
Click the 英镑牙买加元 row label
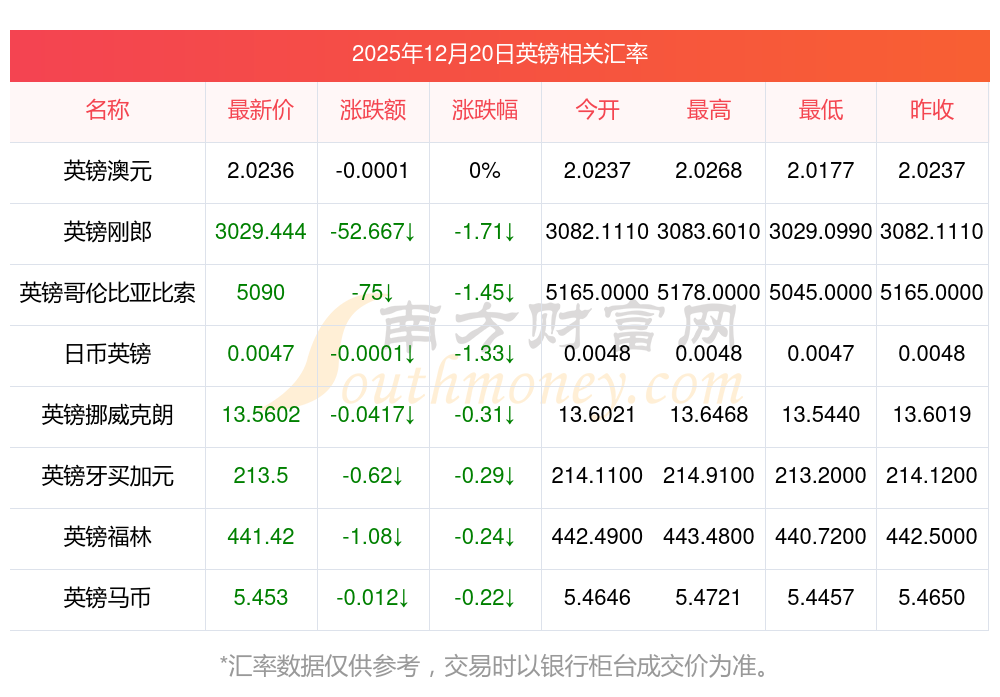click(x=107, y=476)
